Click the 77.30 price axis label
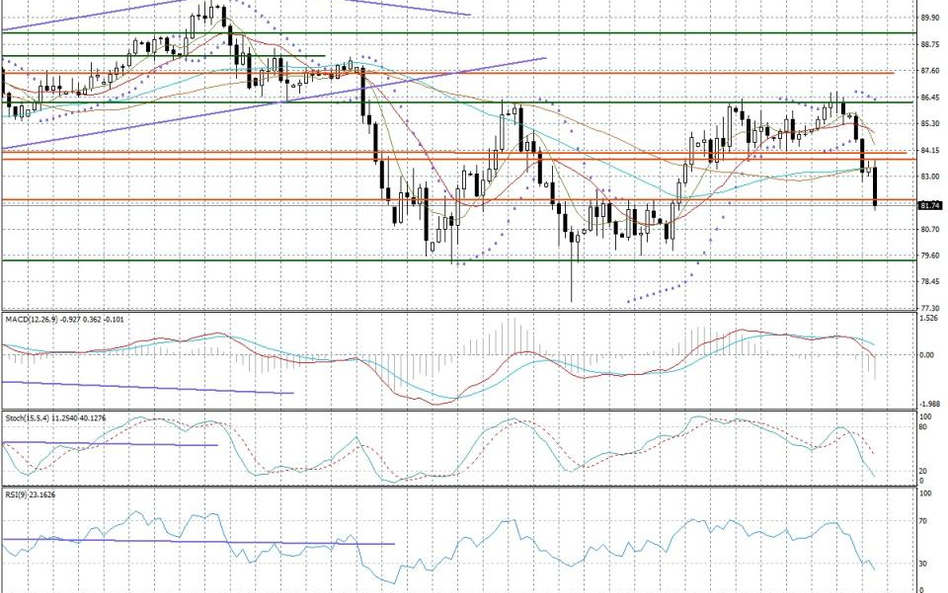The height and width of the screenshot is (593, 948). (x=929, y=308)
